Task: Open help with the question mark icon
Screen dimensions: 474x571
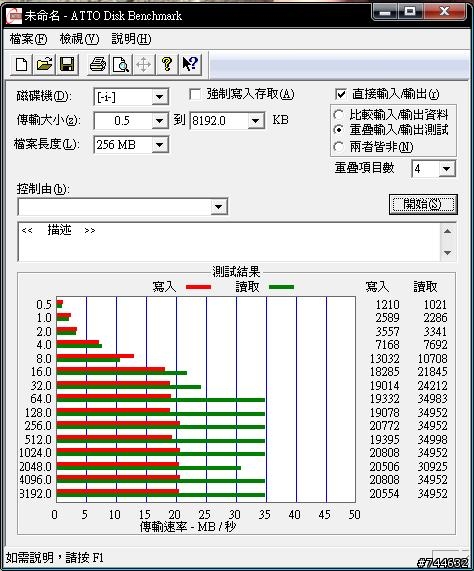Action: 167,64
